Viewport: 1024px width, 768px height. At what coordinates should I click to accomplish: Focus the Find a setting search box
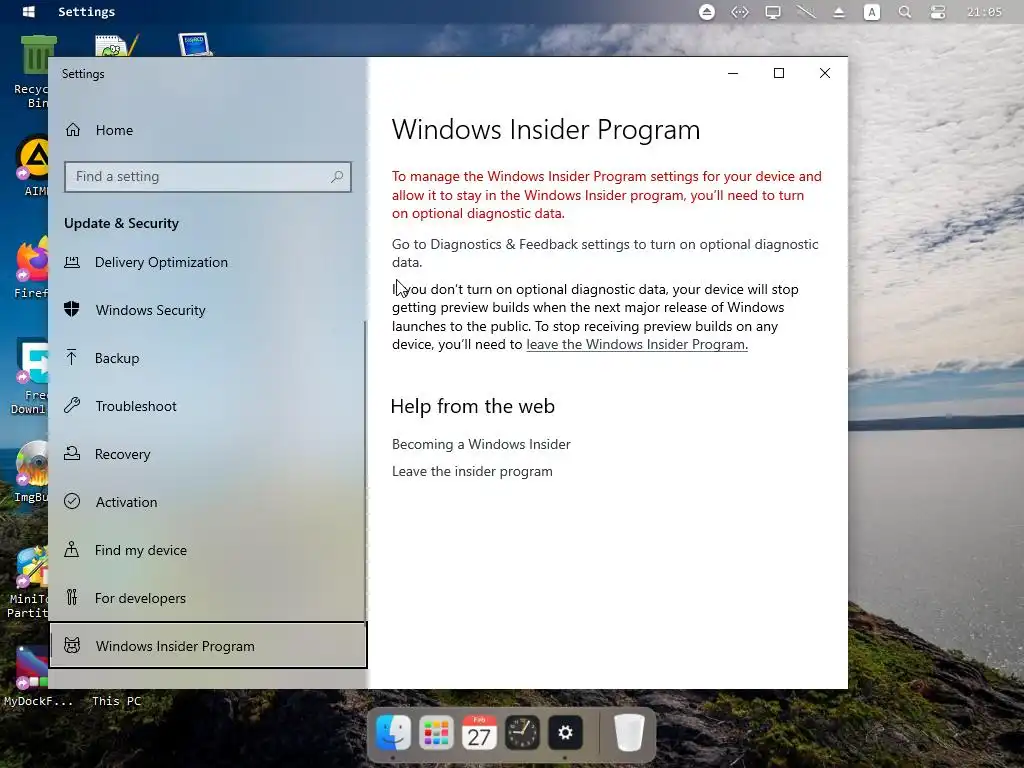point(208,176)
